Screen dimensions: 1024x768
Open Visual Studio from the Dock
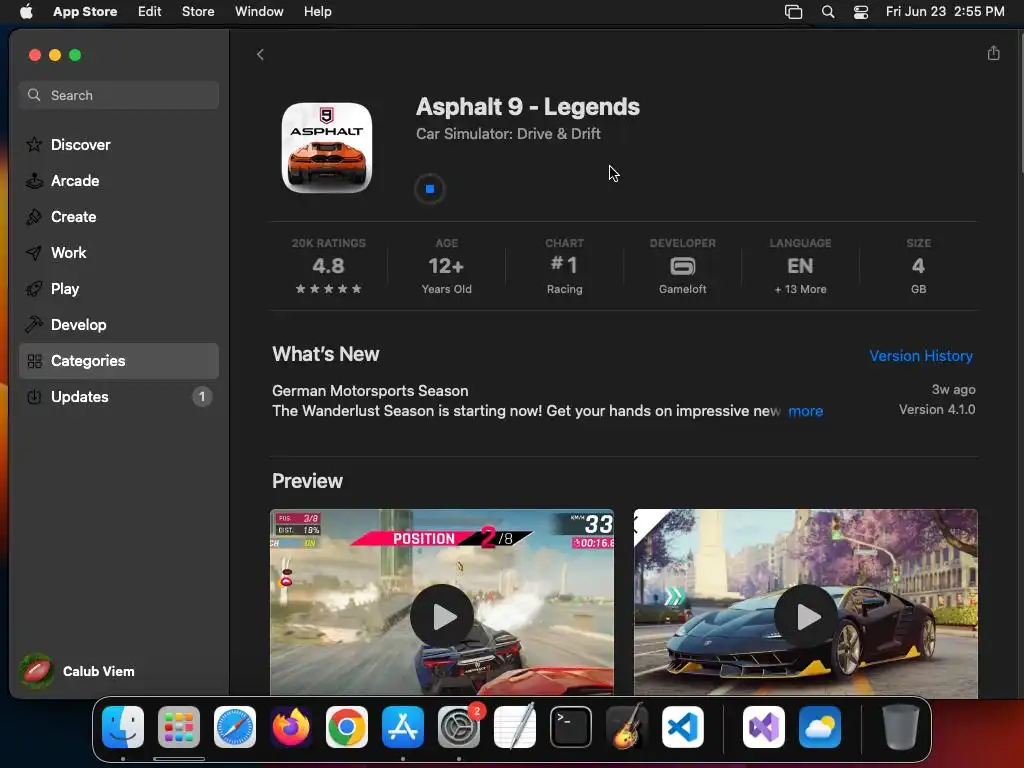click(764, 727)
